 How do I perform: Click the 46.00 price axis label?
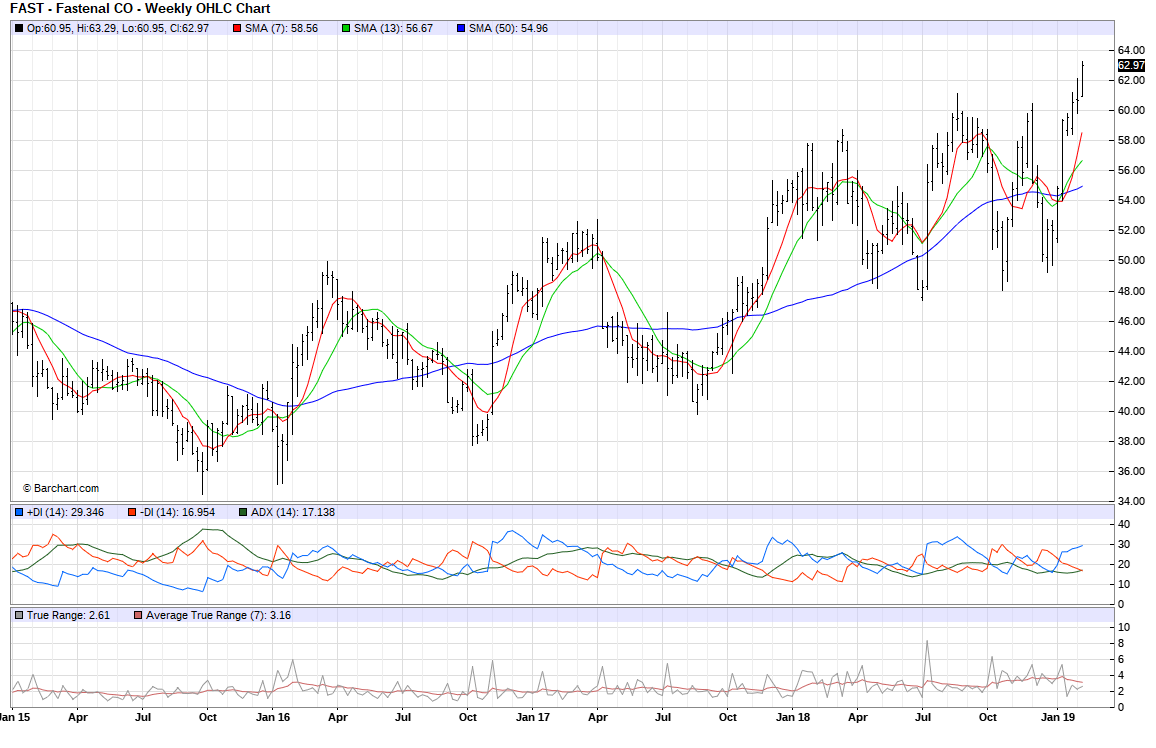1131,321
